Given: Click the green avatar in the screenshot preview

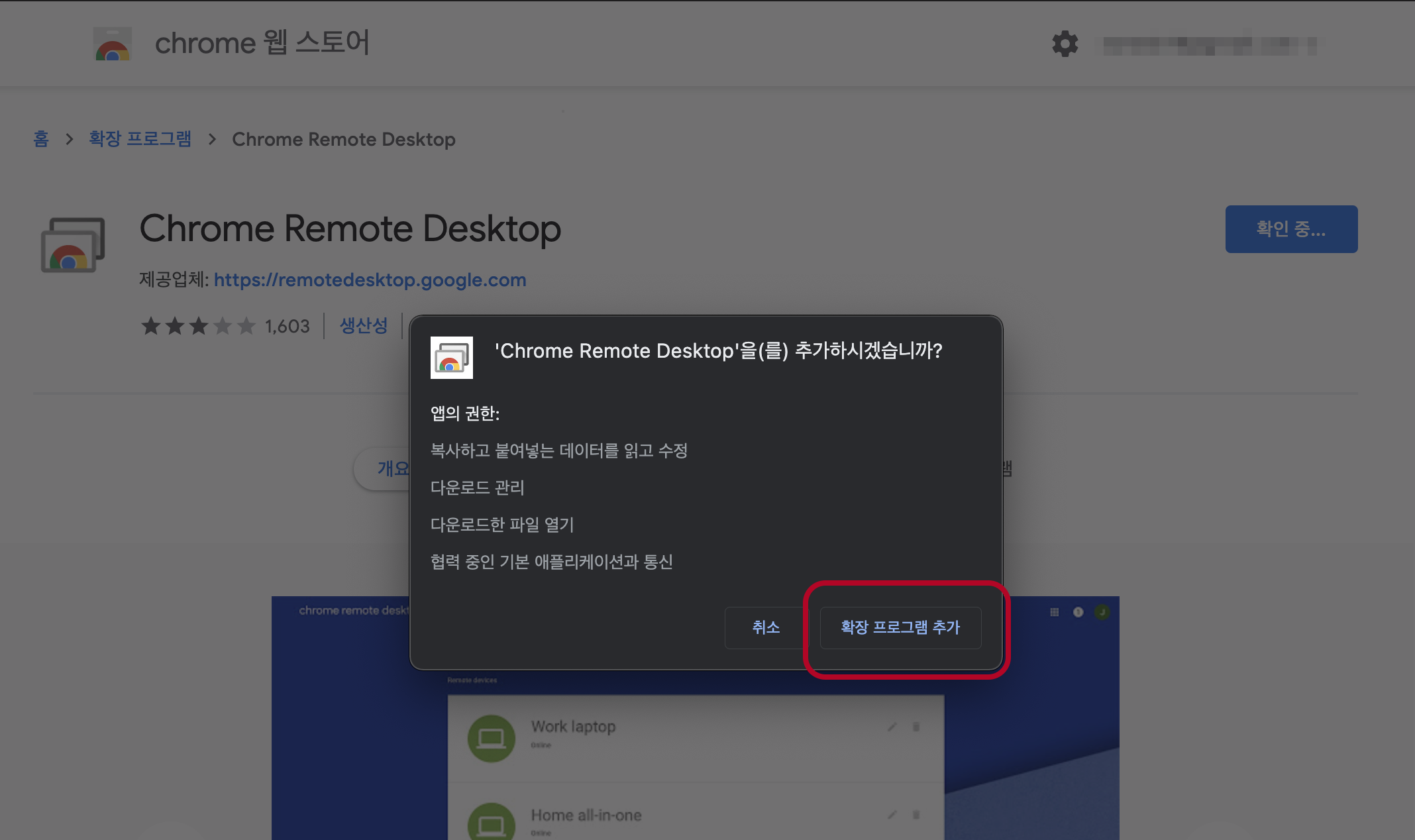Looking at the screenshot, I should coord(1102,612).
